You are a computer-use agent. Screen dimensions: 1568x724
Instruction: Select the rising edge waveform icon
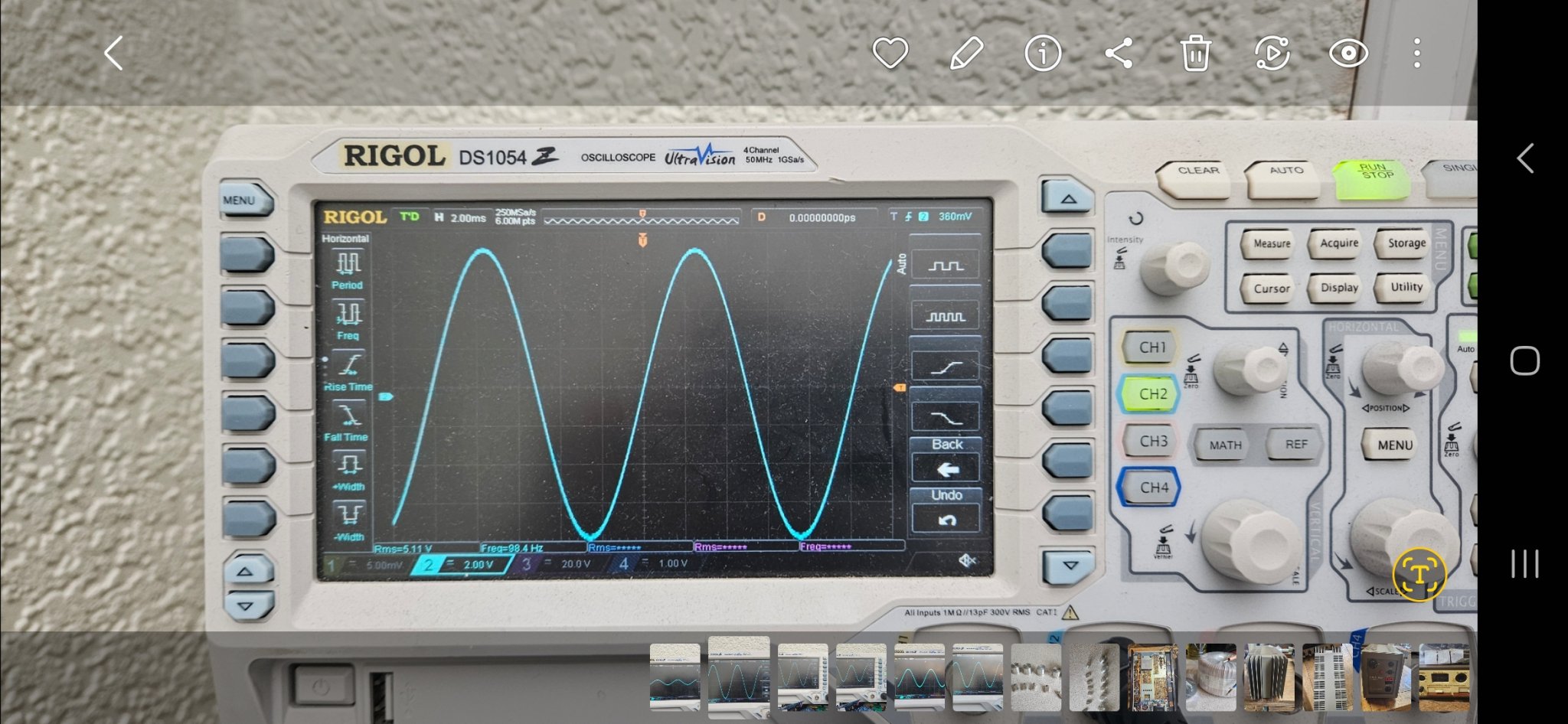pos(946,368)
